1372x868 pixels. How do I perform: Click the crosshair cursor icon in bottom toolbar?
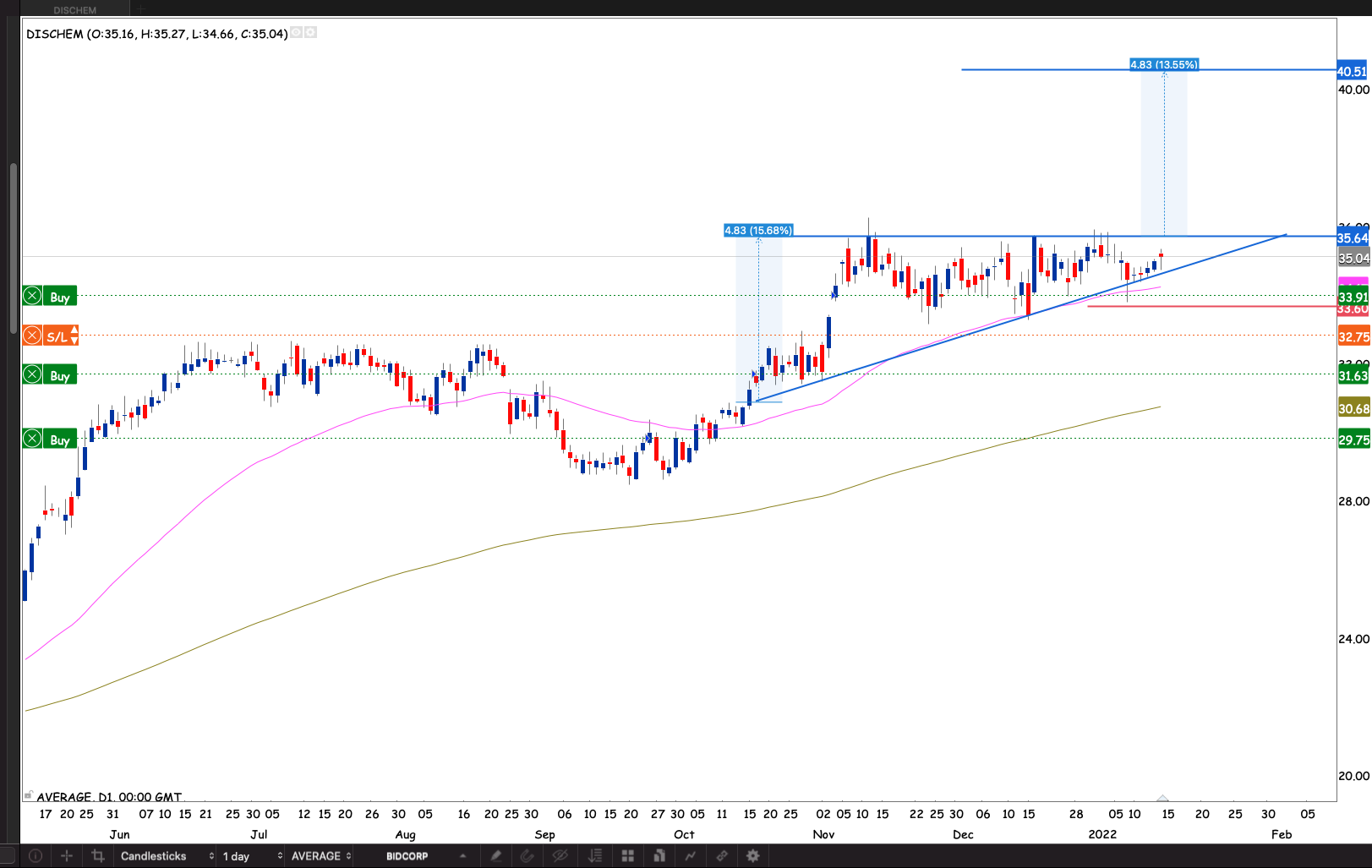click(66, 856)
